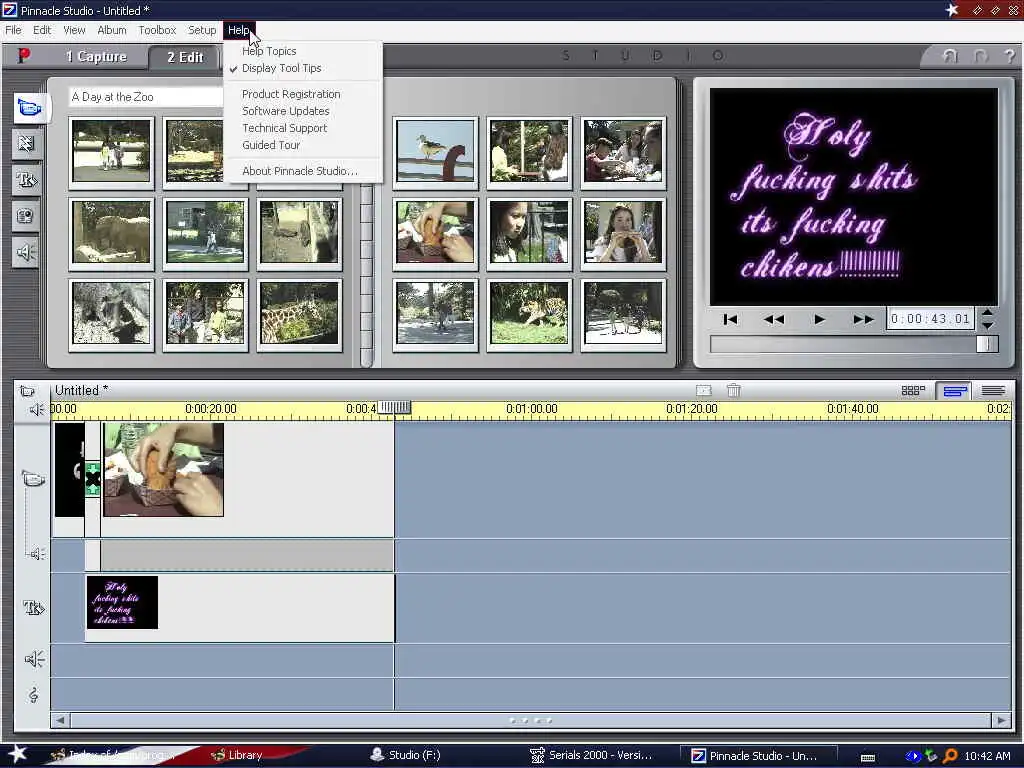The height and width of the screenshot is (768, 1024).
Task: Open Help Topics
Action: (x=269, y=51)
